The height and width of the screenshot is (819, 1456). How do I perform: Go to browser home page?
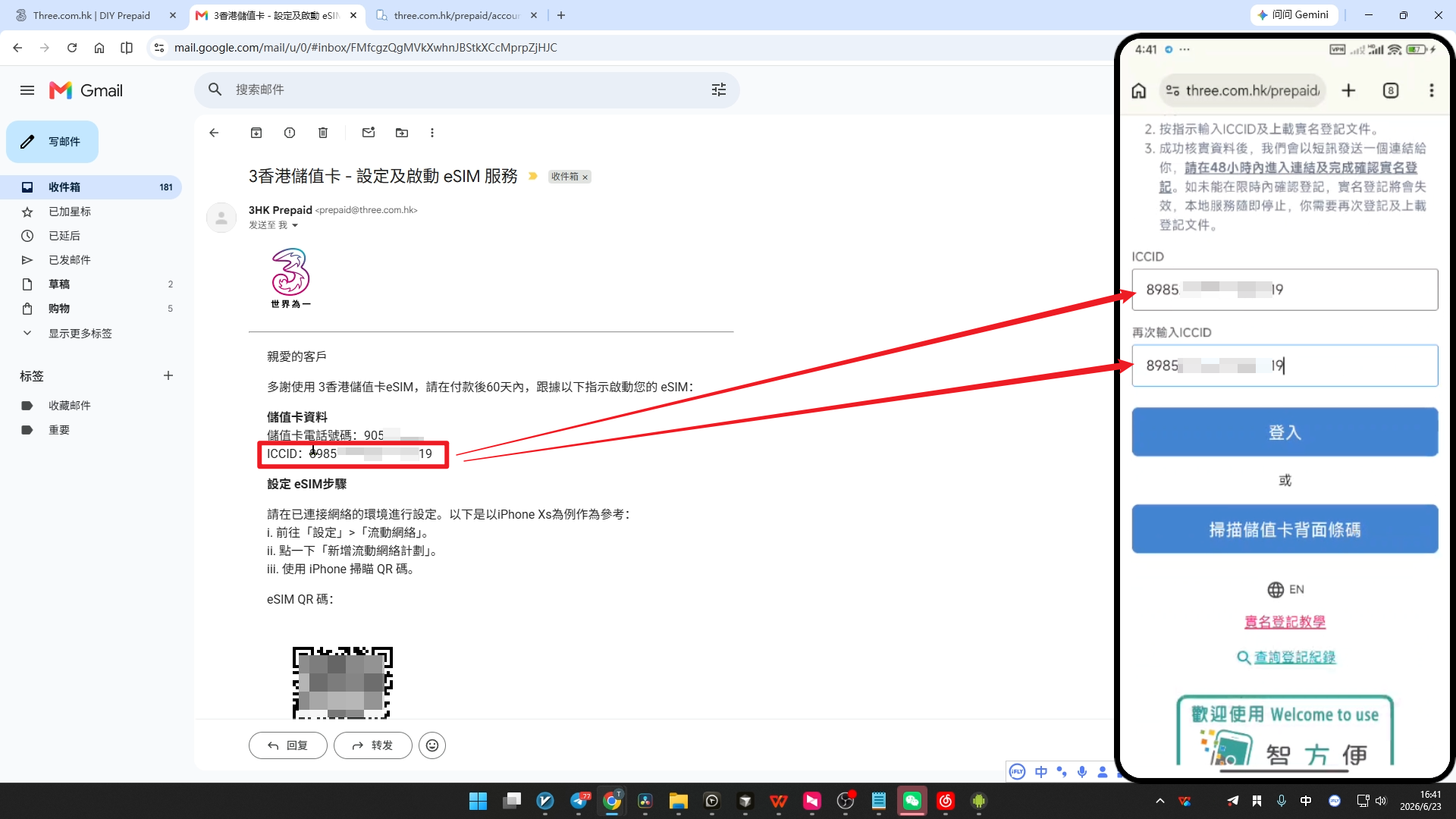[x=99, y=48]
